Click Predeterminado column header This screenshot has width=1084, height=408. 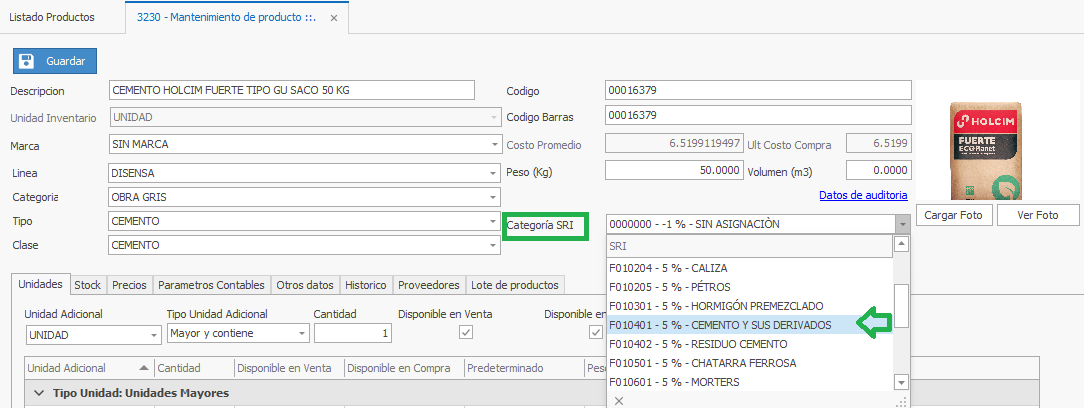coord(525,368)
